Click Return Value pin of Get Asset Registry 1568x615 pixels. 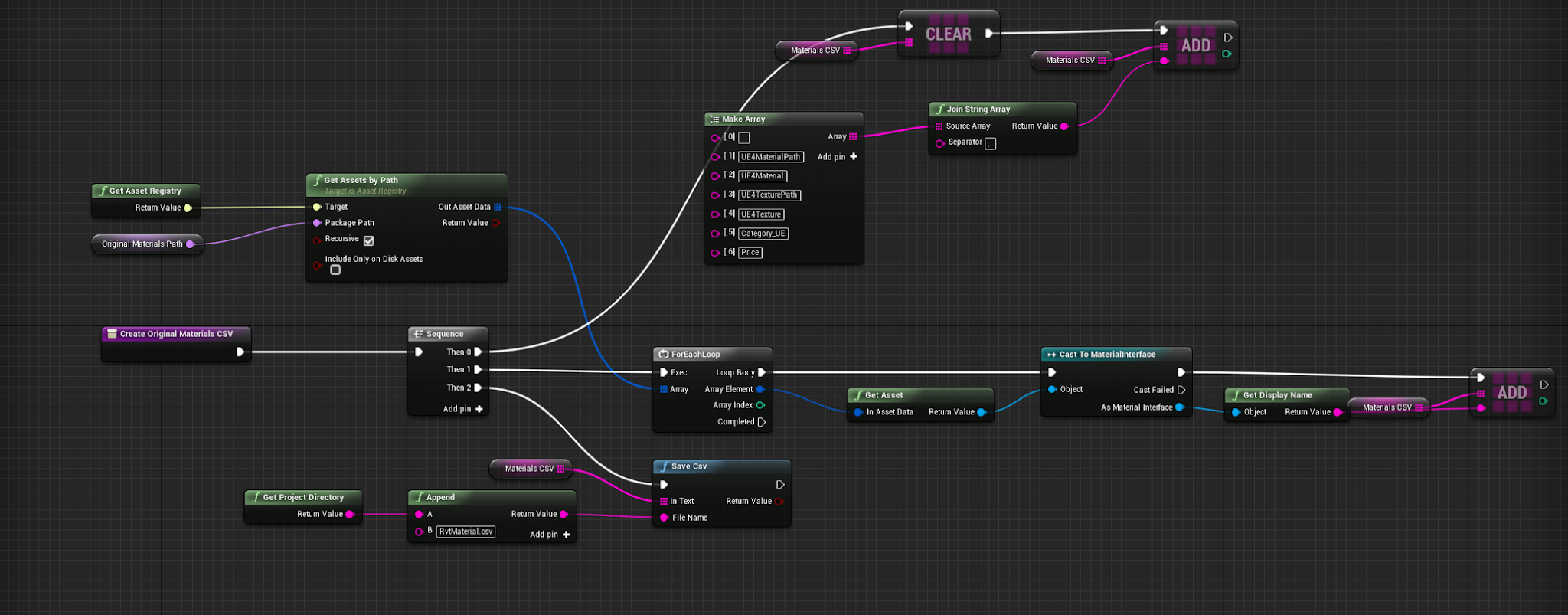pos(188,208)
